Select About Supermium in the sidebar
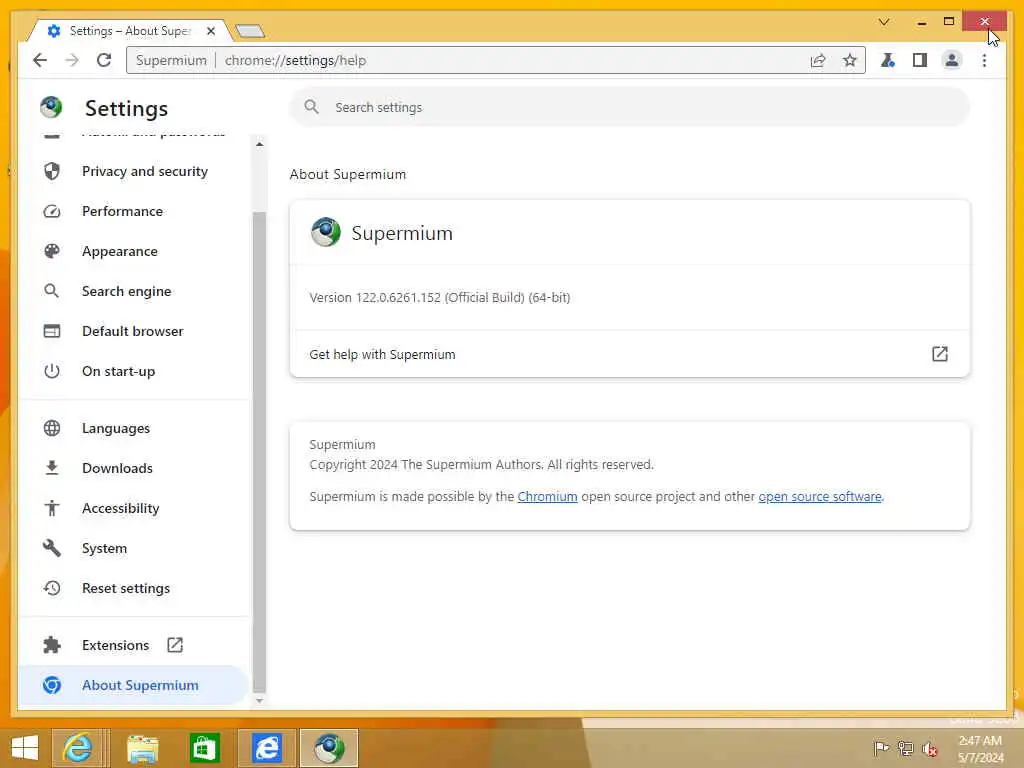 (133, 685)
